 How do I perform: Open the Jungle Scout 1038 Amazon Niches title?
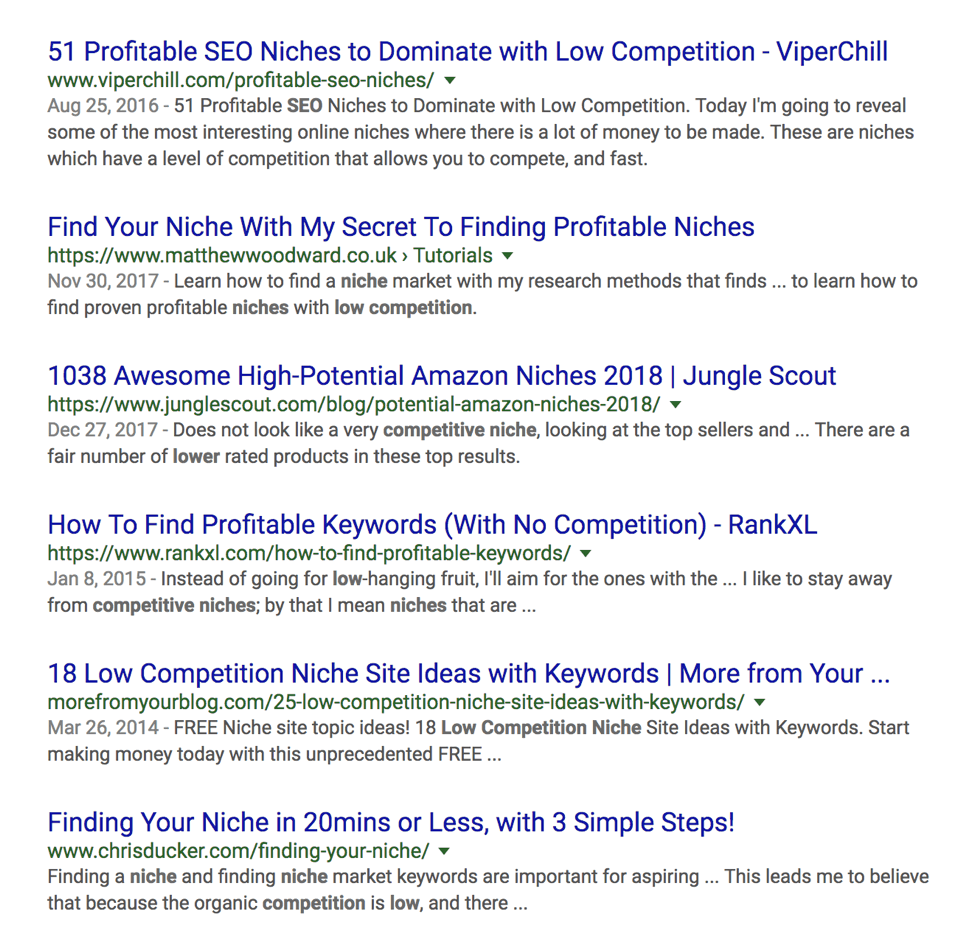[442, 376]
